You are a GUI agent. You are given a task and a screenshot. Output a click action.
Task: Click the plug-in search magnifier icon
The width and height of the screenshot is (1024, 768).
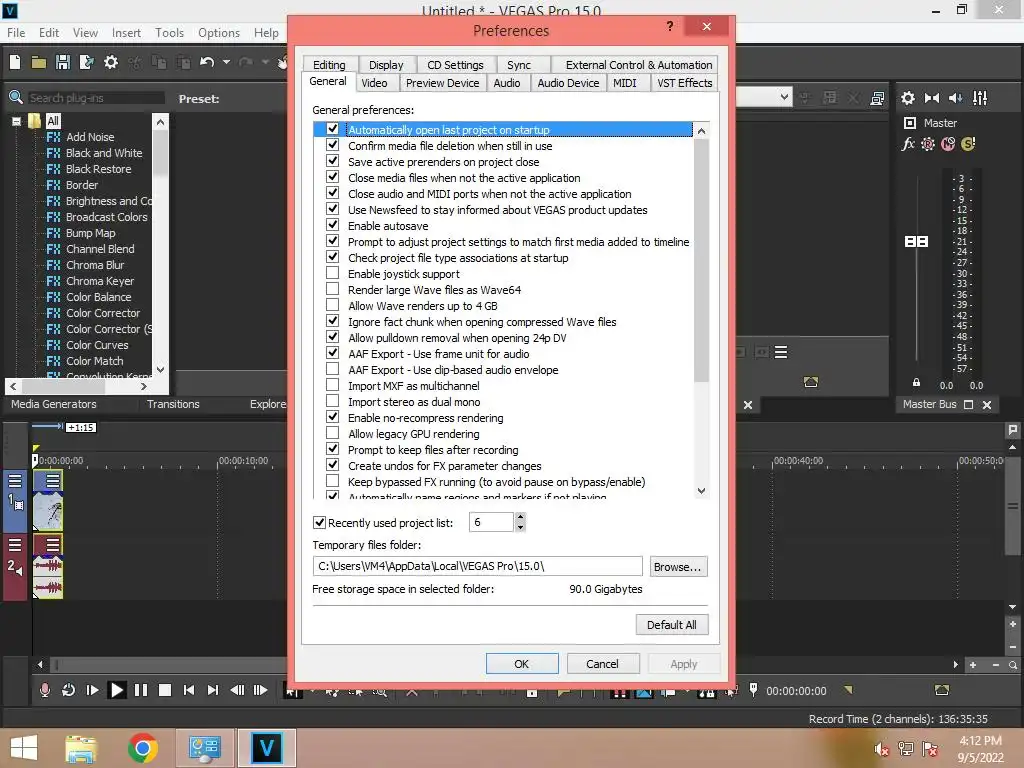pyautogui.click(x=16, y=98)
